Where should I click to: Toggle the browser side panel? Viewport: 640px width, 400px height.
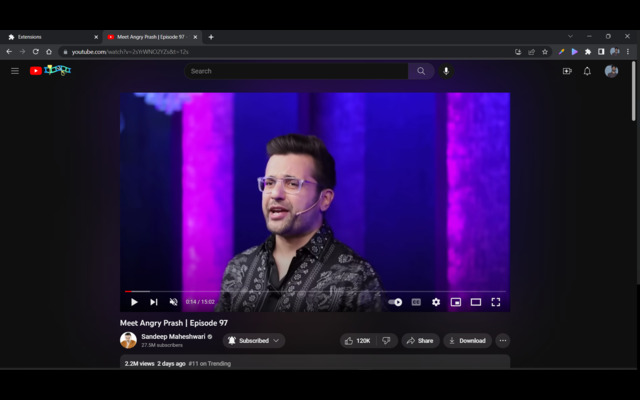[601, 52]
